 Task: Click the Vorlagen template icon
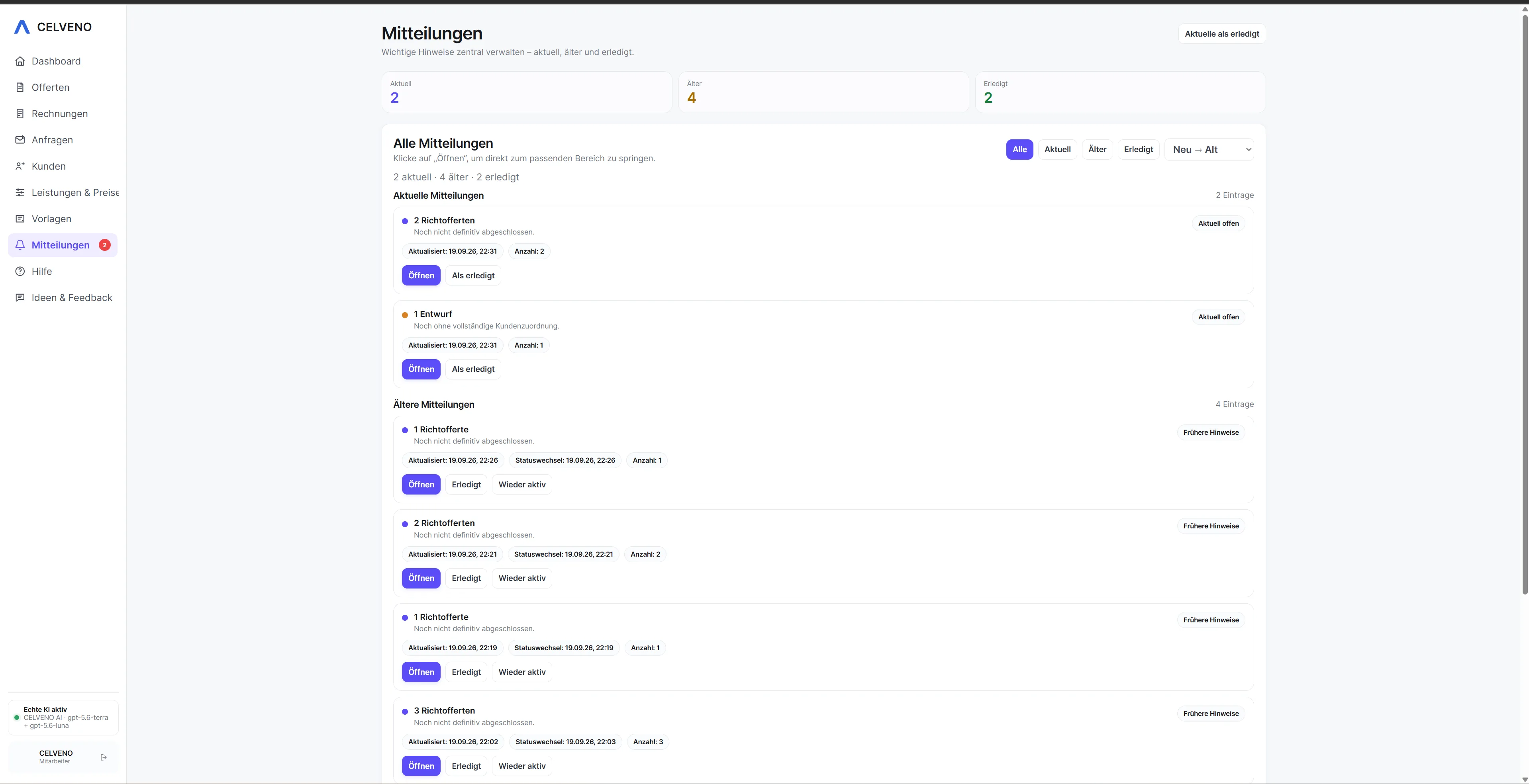[x=20, y=219]
